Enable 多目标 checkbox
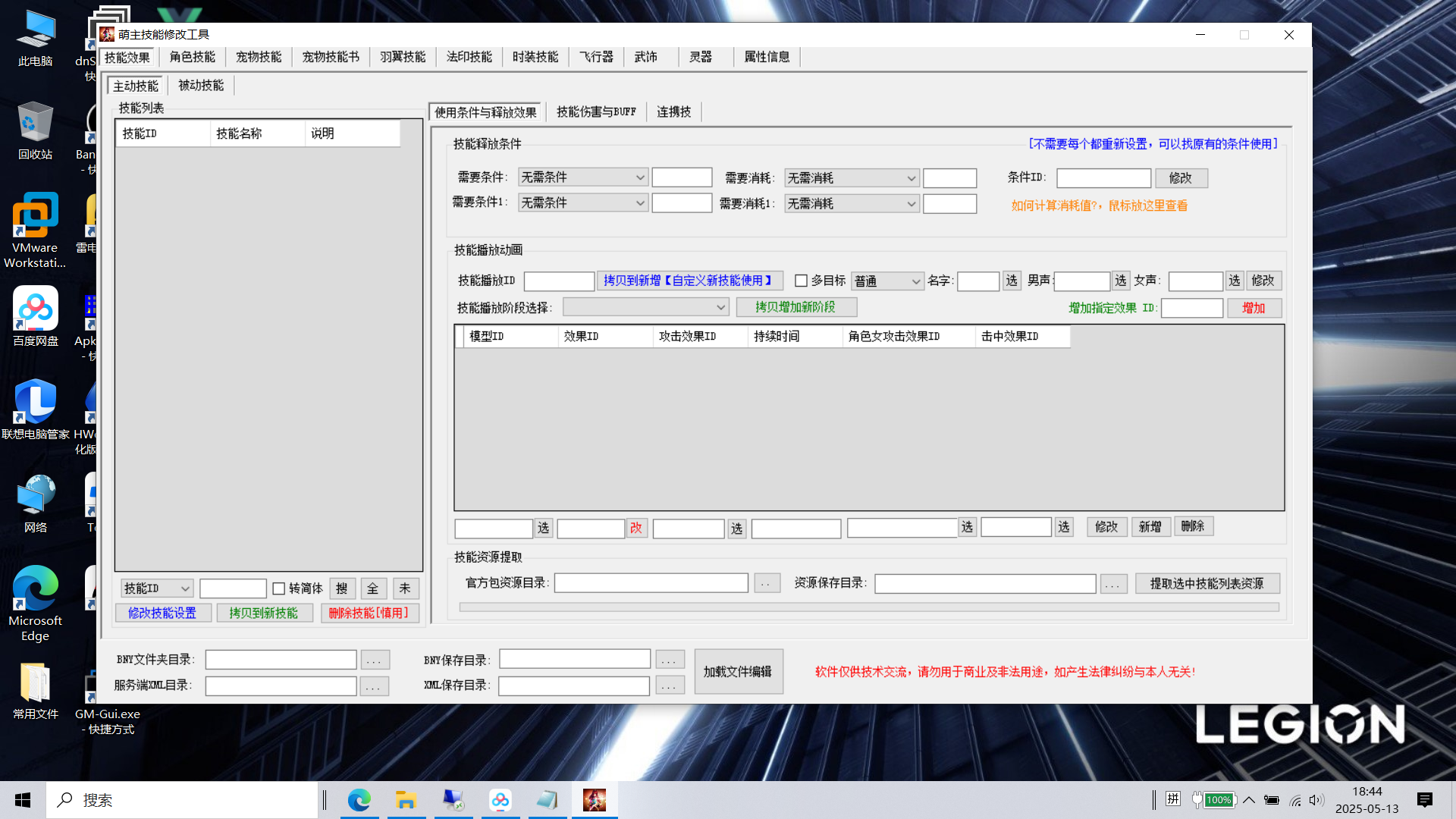The image size is (1456, 819). click(801, 281)
